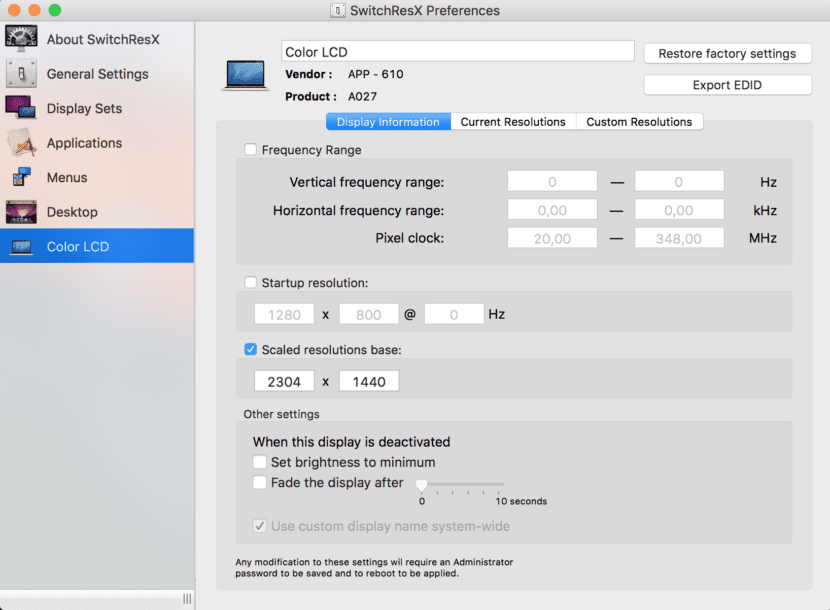Enable the Frequency Range checkbox

pos(250,150)
